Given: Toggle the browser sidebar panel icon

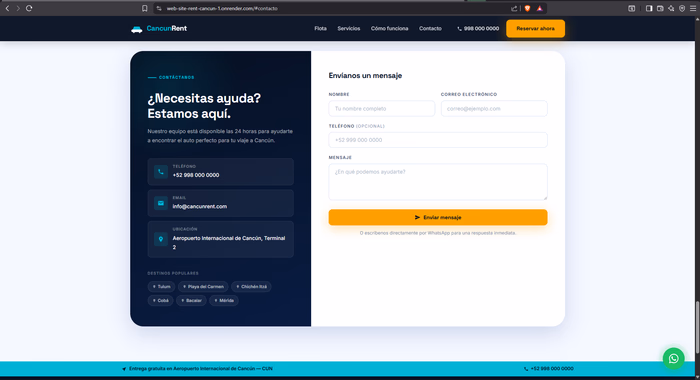Looking at the screenshot, I should 649,8.
